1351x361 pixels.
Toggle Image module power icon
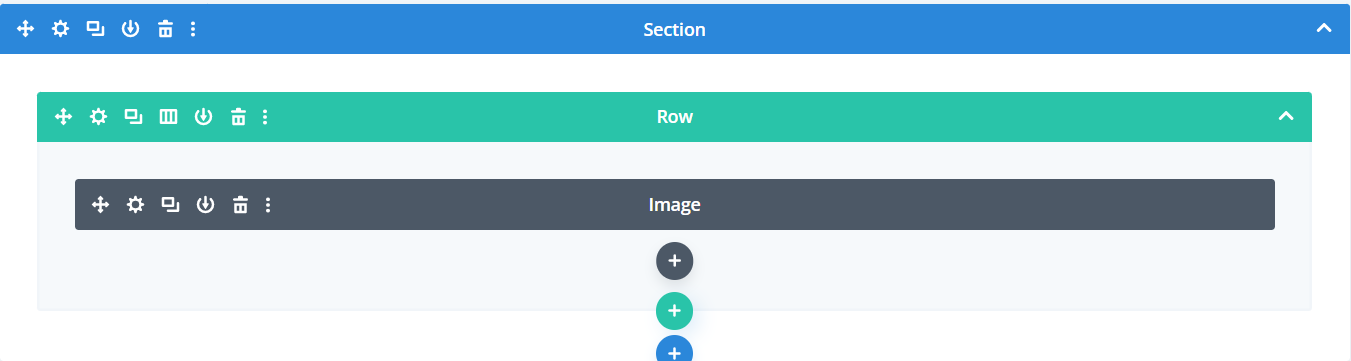(205, 205)
